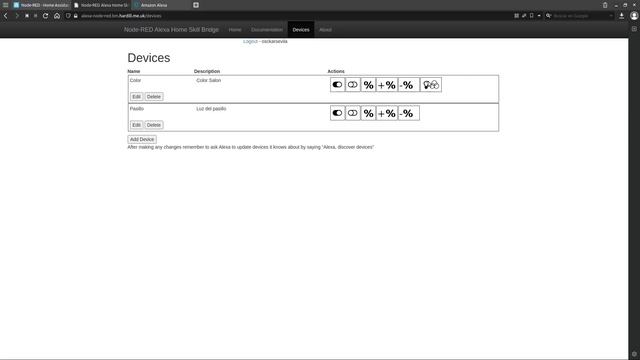
Task: Click the light bulb color icon for Color
Action: pos(431,85)
